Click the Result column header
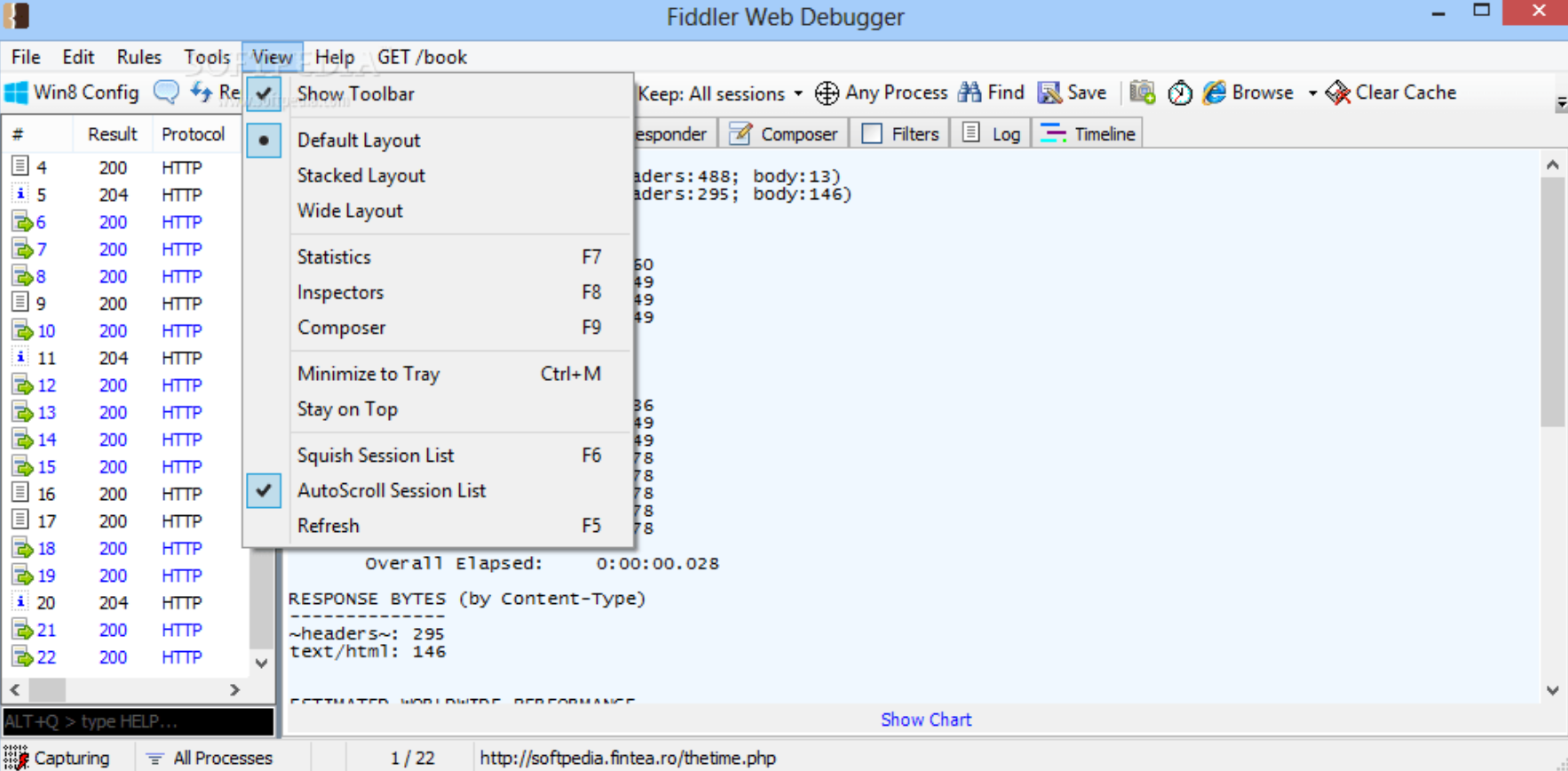The image size is (1568, 771). point(112,134)
